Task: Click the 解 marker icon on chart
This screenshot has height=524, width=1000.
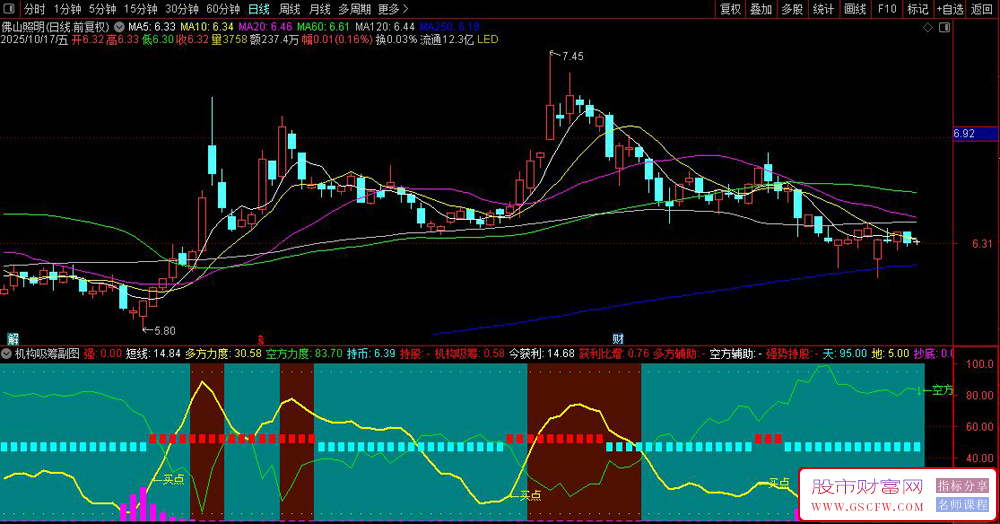Action: (13, 338)
